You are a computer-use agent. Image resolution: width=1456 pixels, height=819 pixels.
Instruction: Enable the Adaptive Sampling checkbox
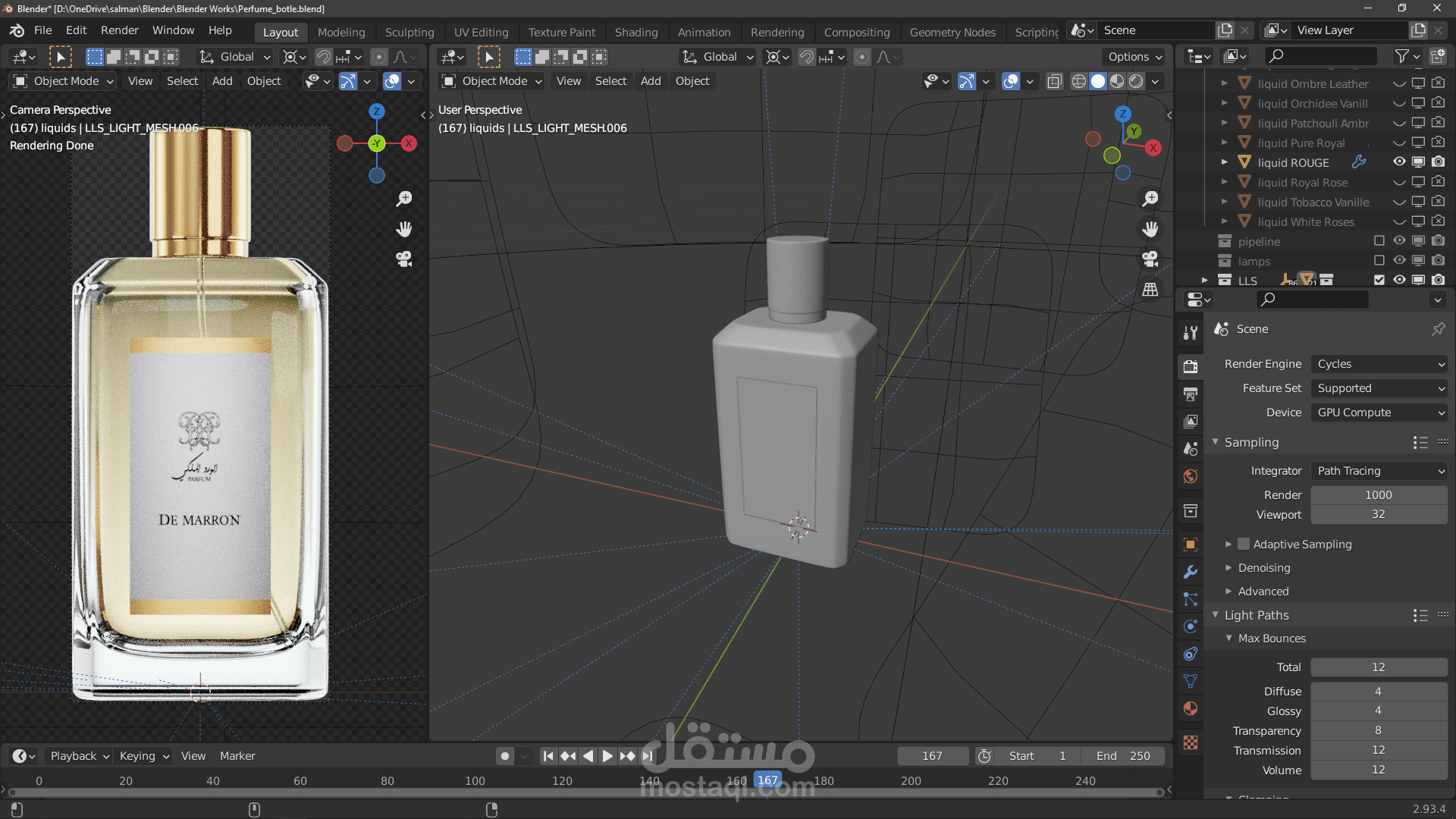tap(1244, 544)
